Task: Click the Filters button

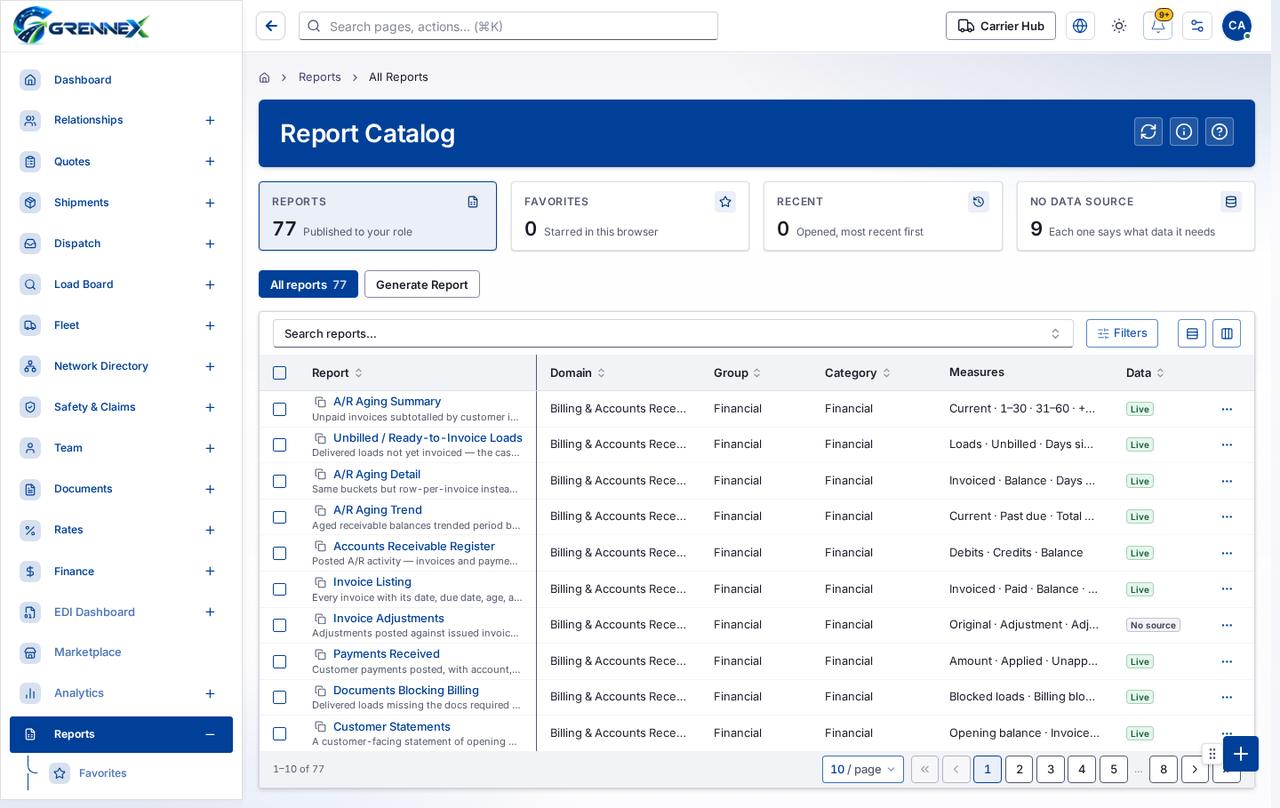Action: [1122, 333]
